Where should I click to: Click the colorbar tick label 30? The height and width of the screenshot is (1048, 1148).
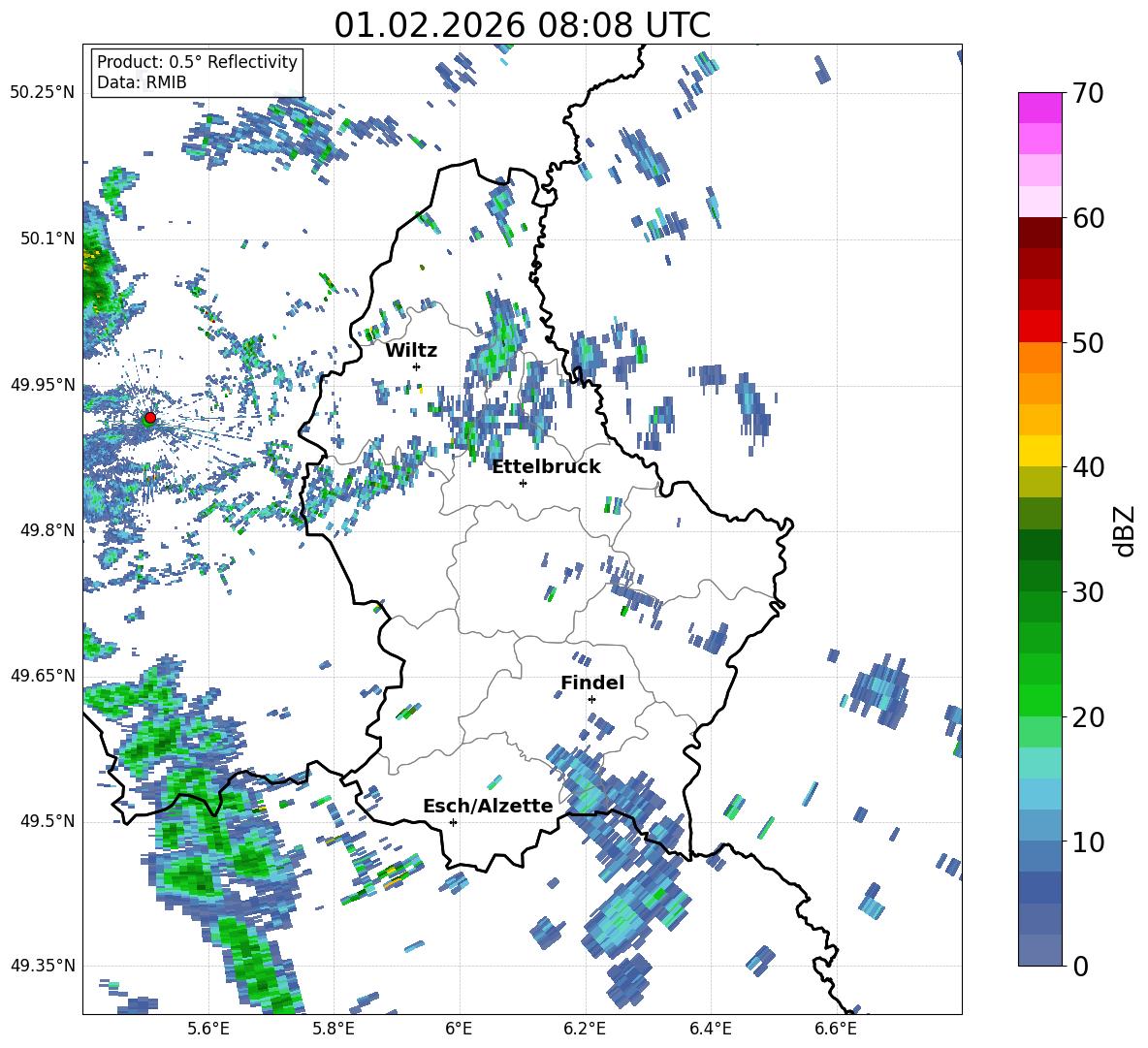[x=1088, y=592]
